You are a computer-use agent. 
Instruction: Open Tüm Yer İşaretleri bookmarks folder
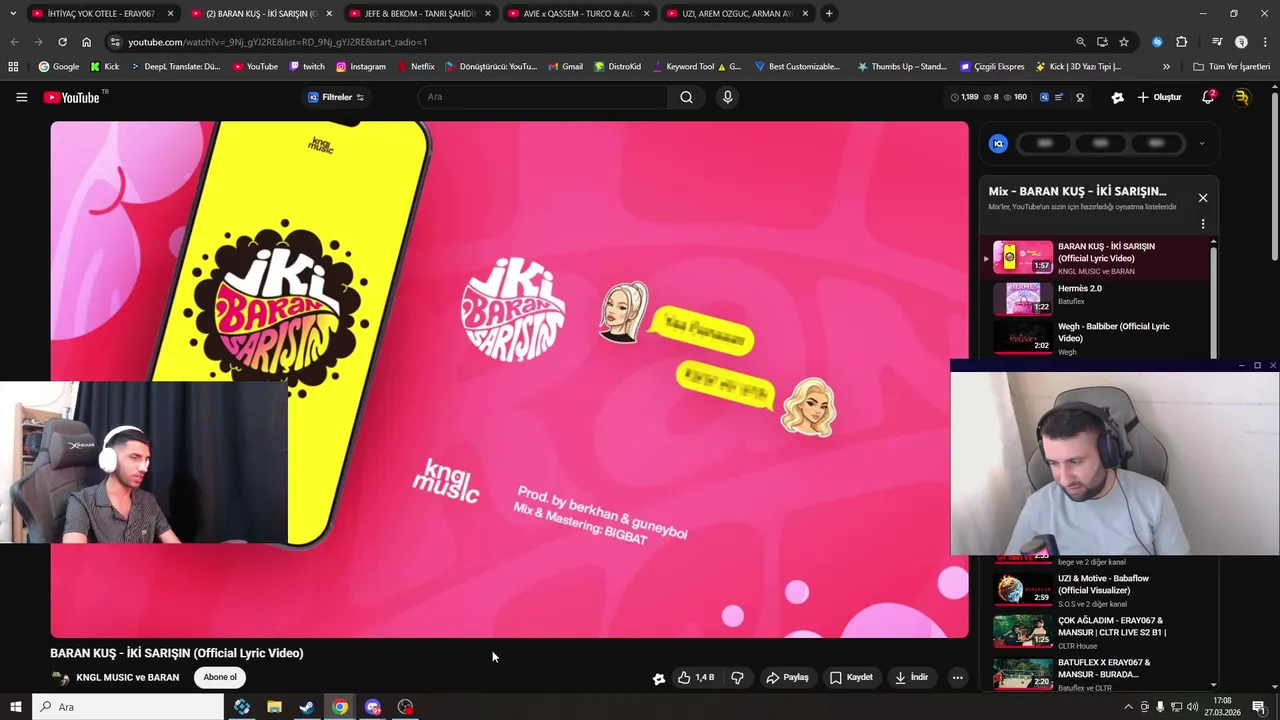point(1231,67)
